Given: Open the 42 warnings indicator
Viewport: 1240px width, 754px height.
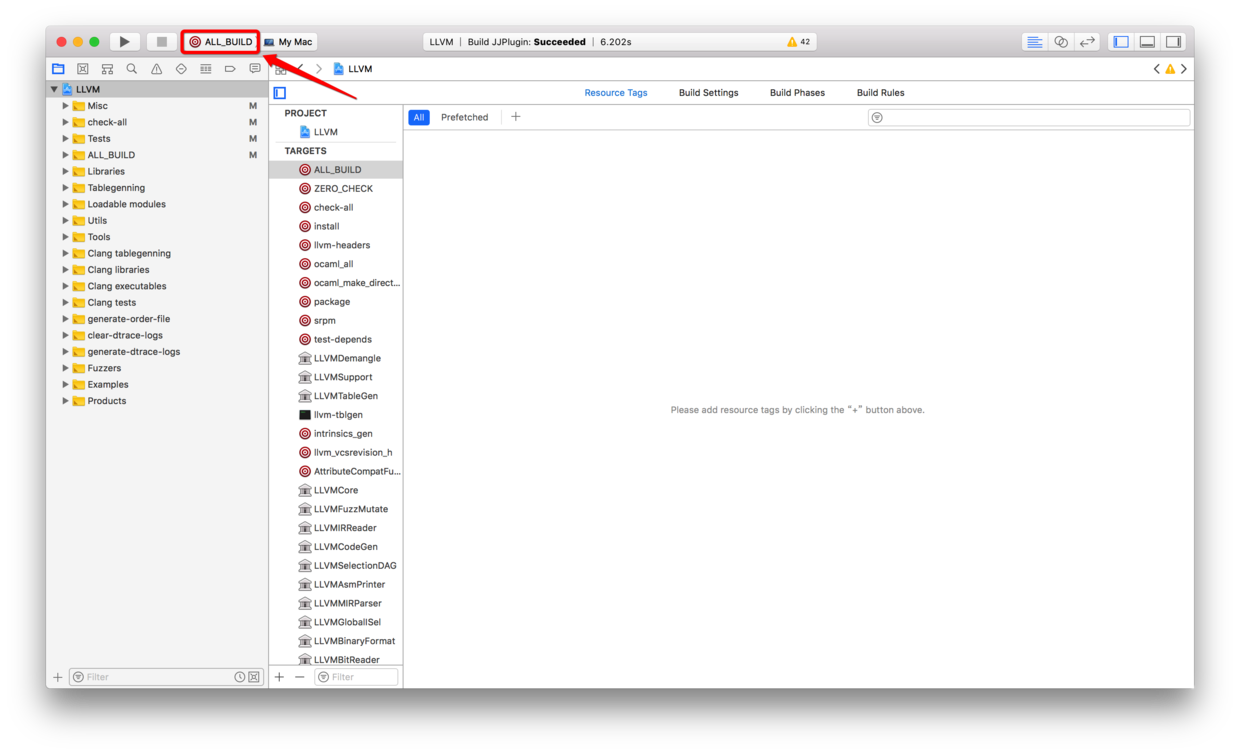Looking at the screenshot, I should (x=798, y=42).
